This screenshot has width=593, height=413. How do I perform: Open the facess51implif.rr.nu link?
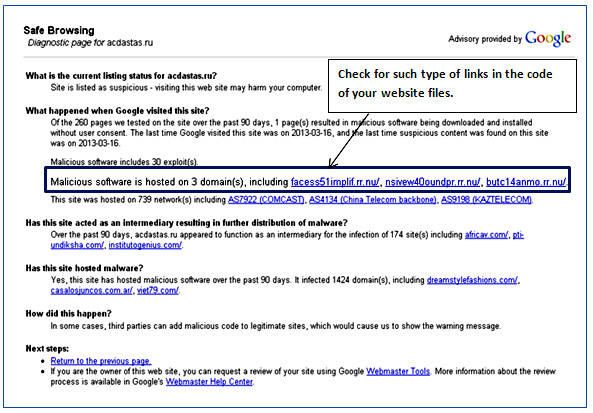tap(335, 182)
